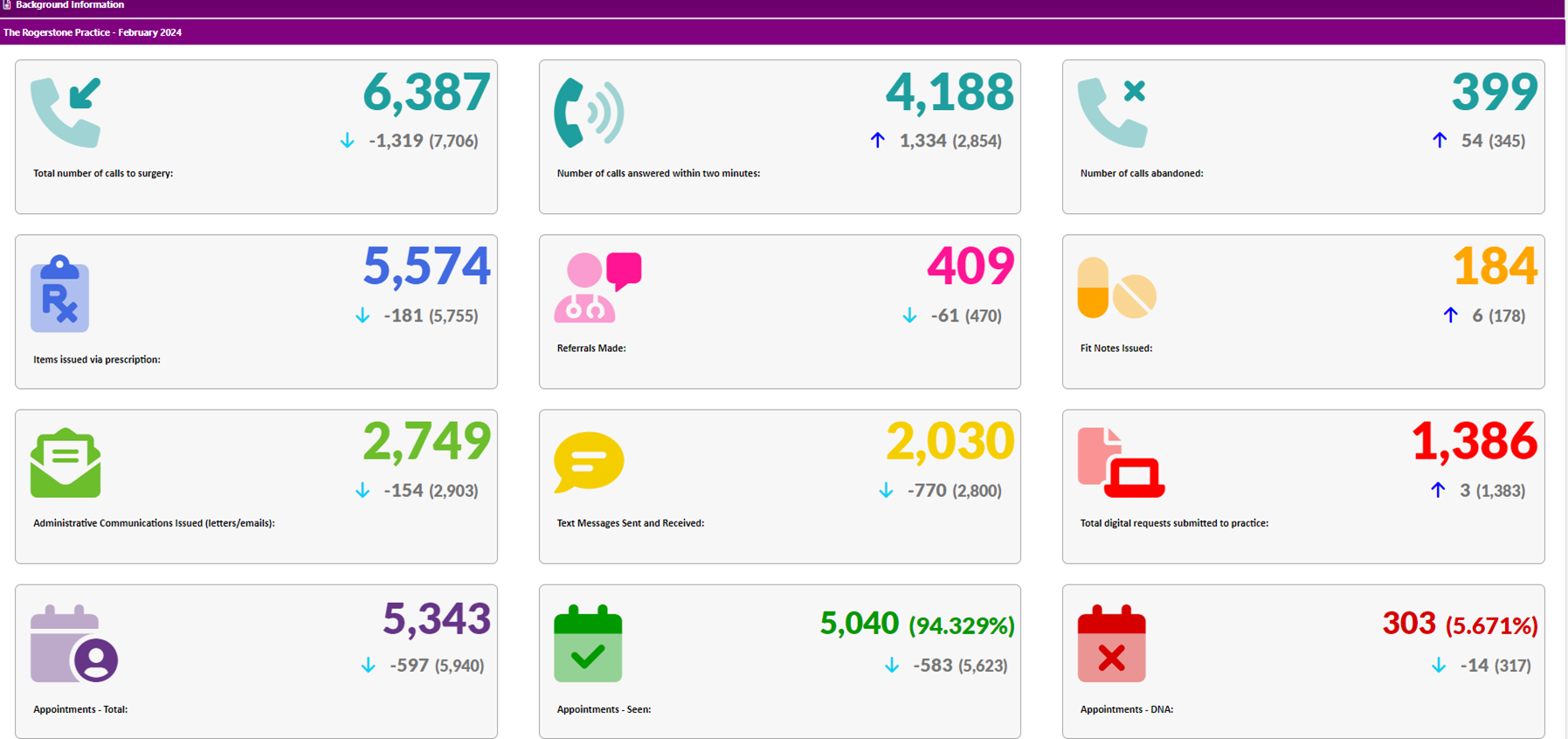Click the 6,387 total calls value

(426, 93)
